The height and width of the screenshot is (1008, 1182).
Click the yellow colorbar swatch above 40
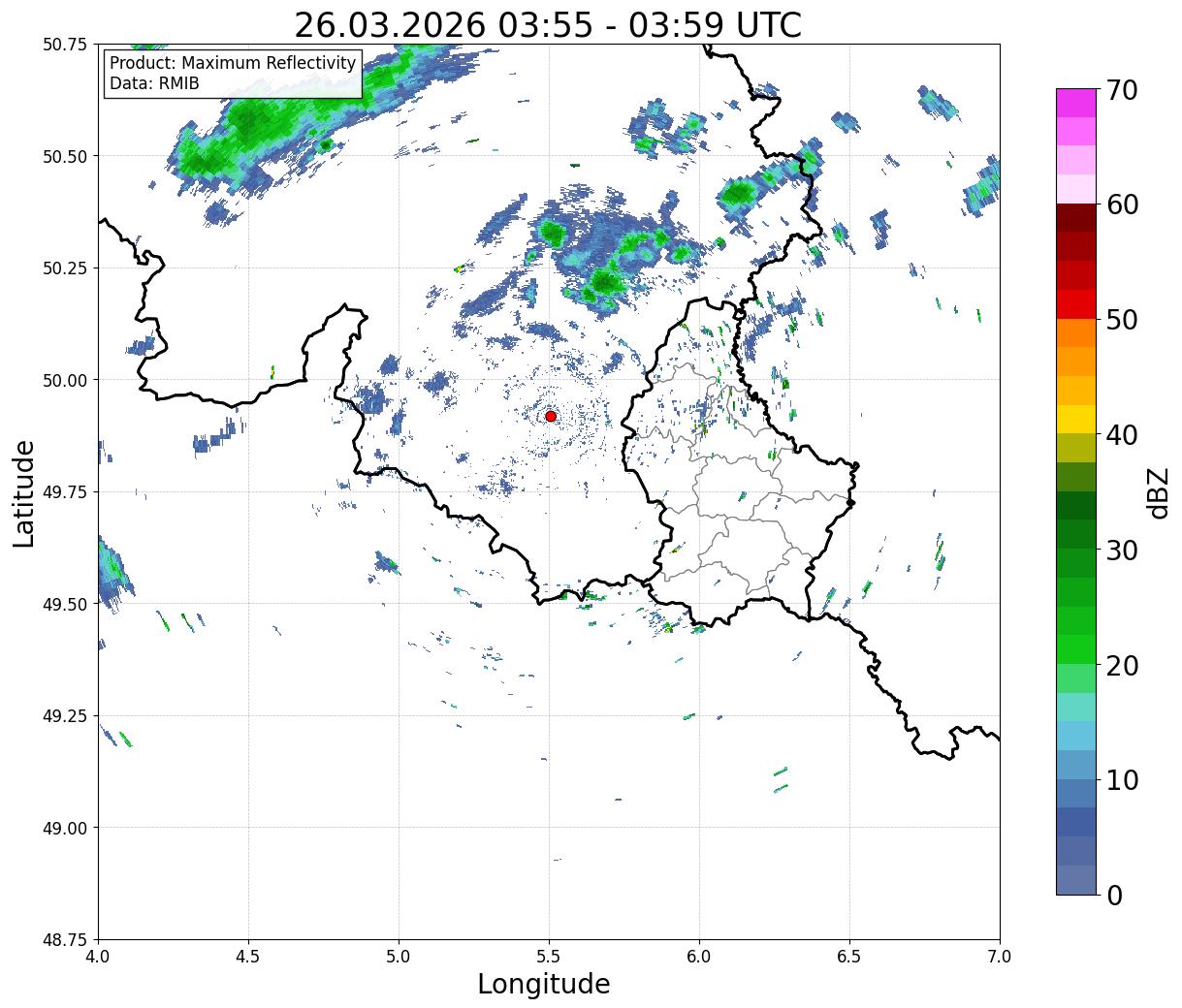pyautogui.click(x=1076, y=419)
